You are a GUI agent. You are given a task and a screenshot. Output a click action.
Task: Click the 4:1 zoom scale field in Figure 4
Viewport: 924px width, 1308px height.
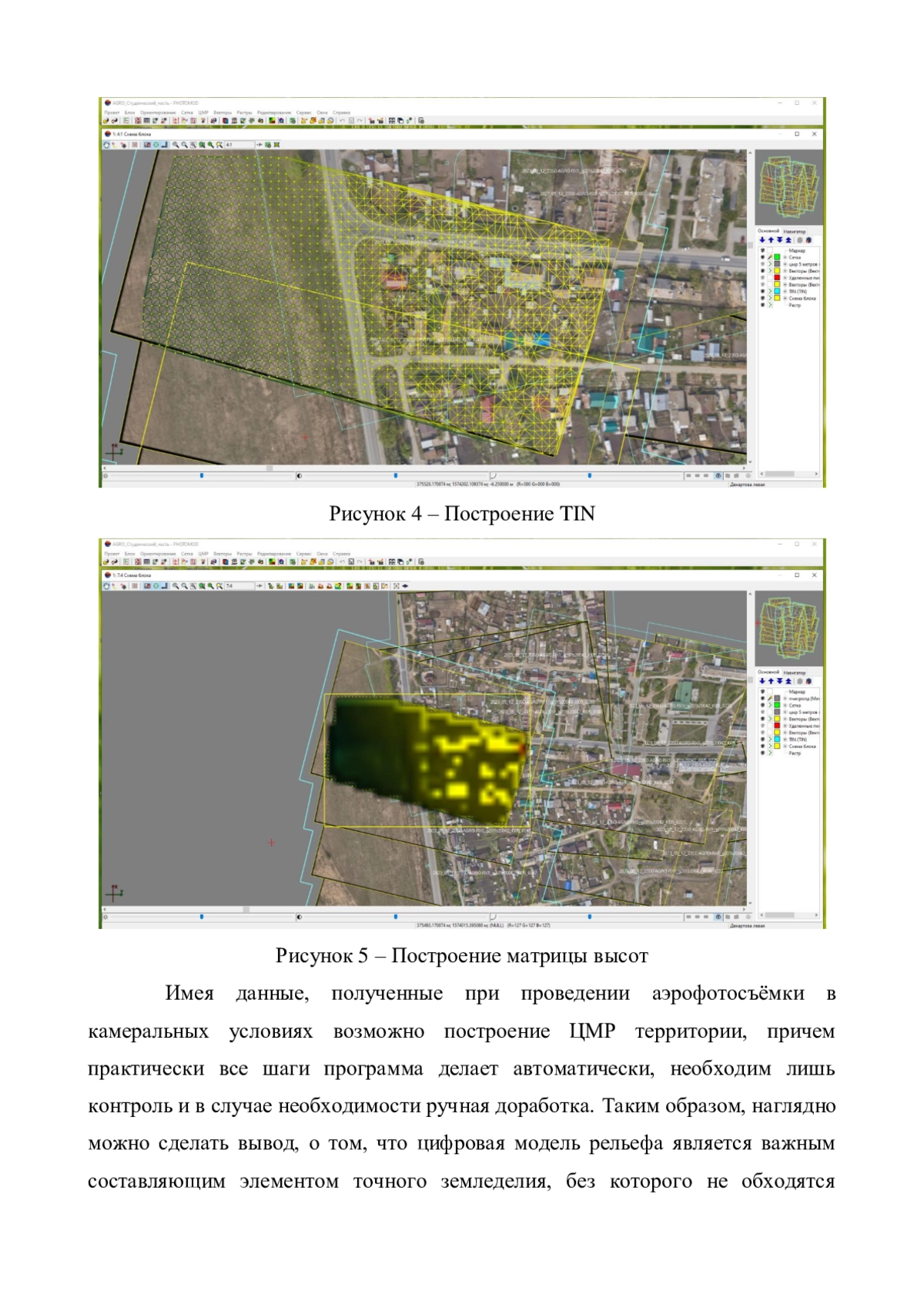coord(239,145)
